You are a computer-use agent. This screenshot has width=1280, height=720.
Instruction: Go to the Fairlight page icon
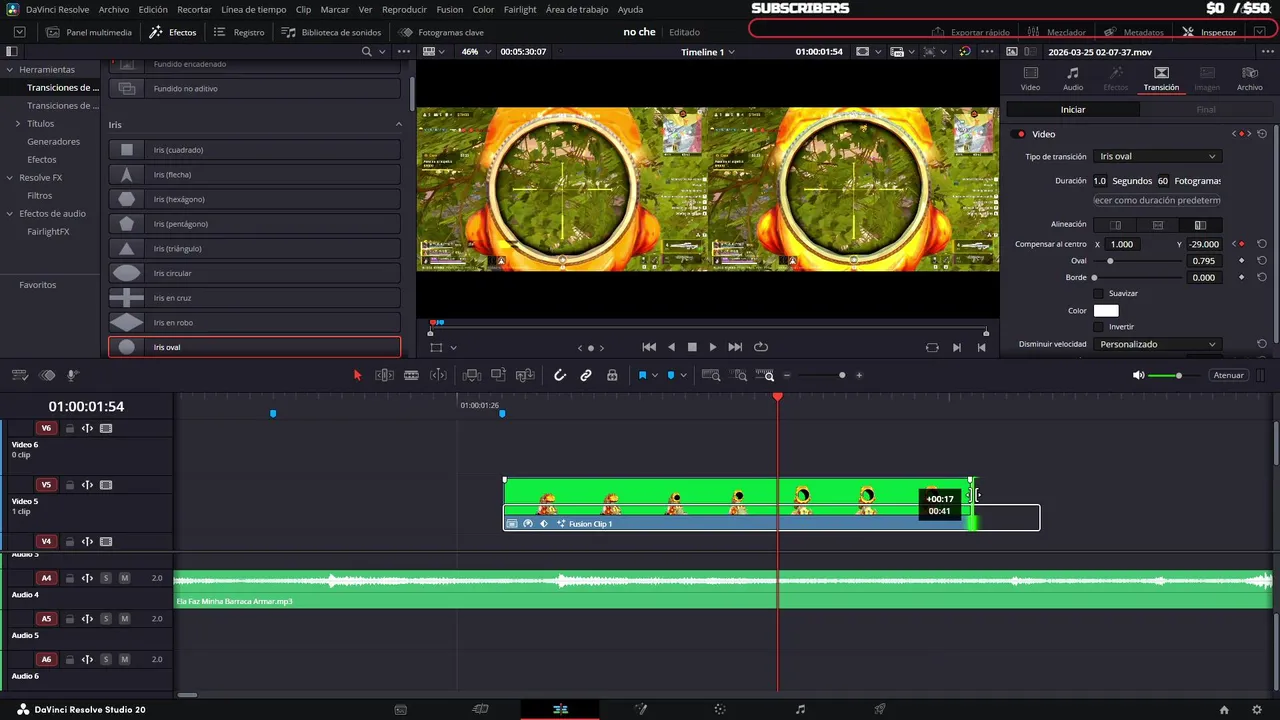point(800,709)
